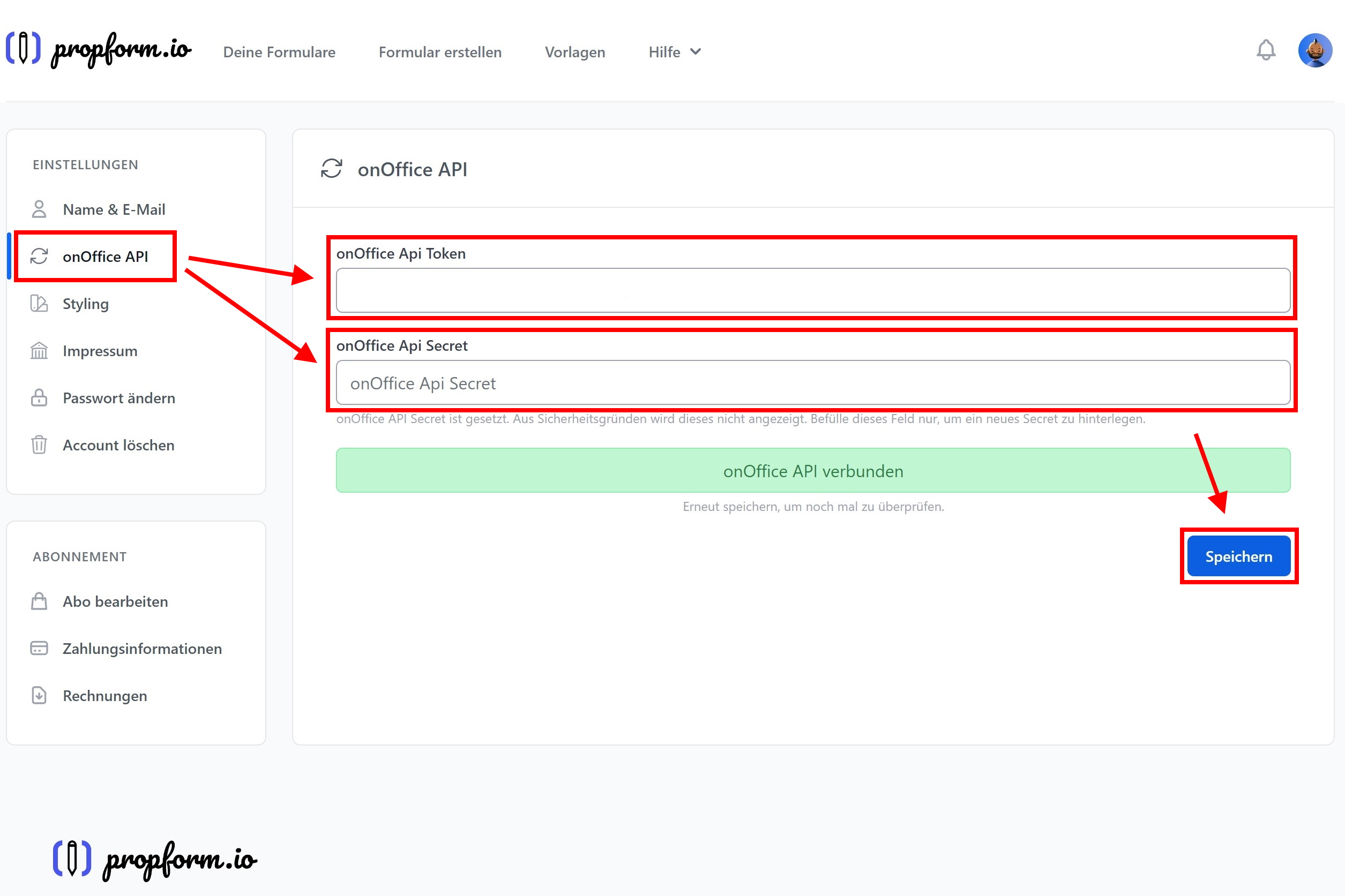Expand the Hilfe dropdown menu

click(x=675, y=52)
